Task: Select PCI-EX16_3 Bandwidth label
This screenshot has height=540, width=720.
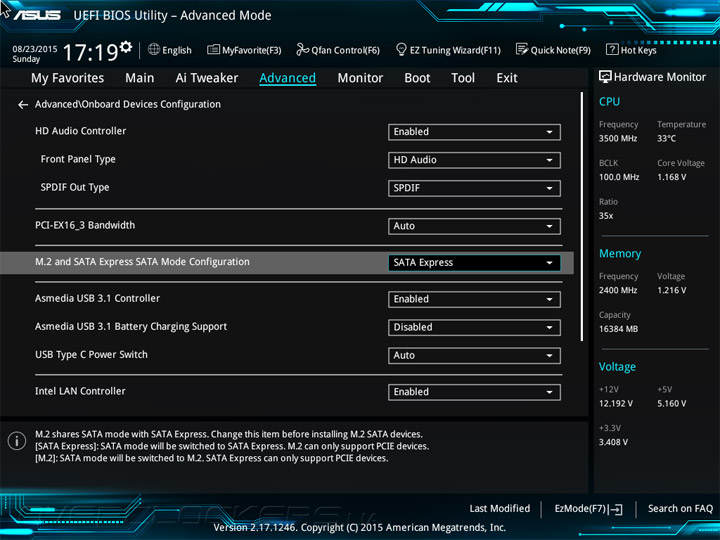Action: tap(85, 225)
